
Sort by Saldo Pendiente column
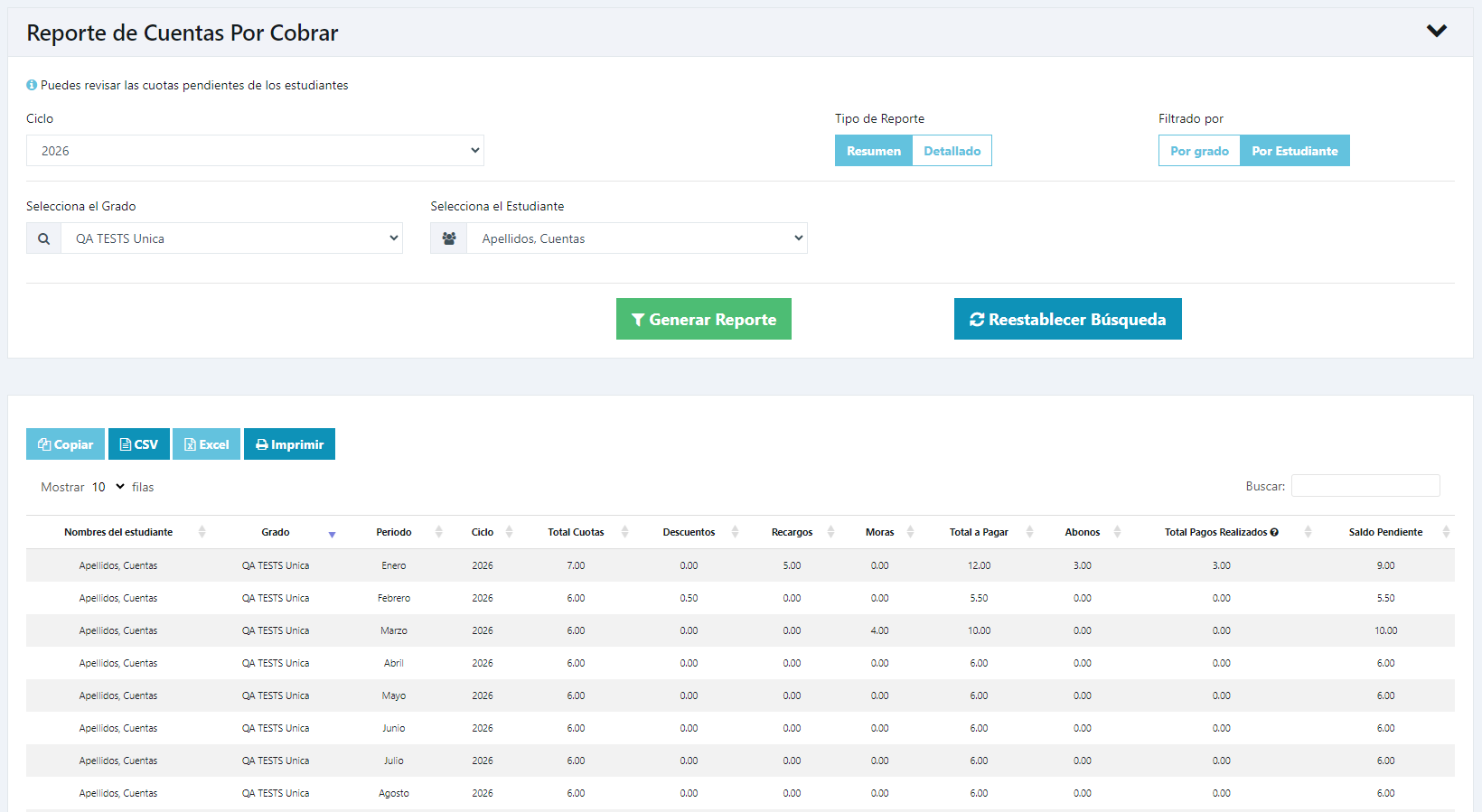point(1385,532)
